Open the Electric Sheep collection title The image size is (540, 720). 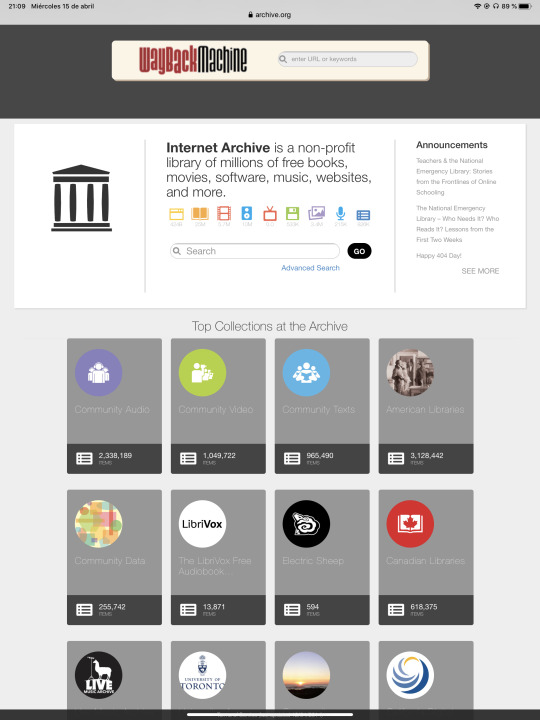point(313,561)
